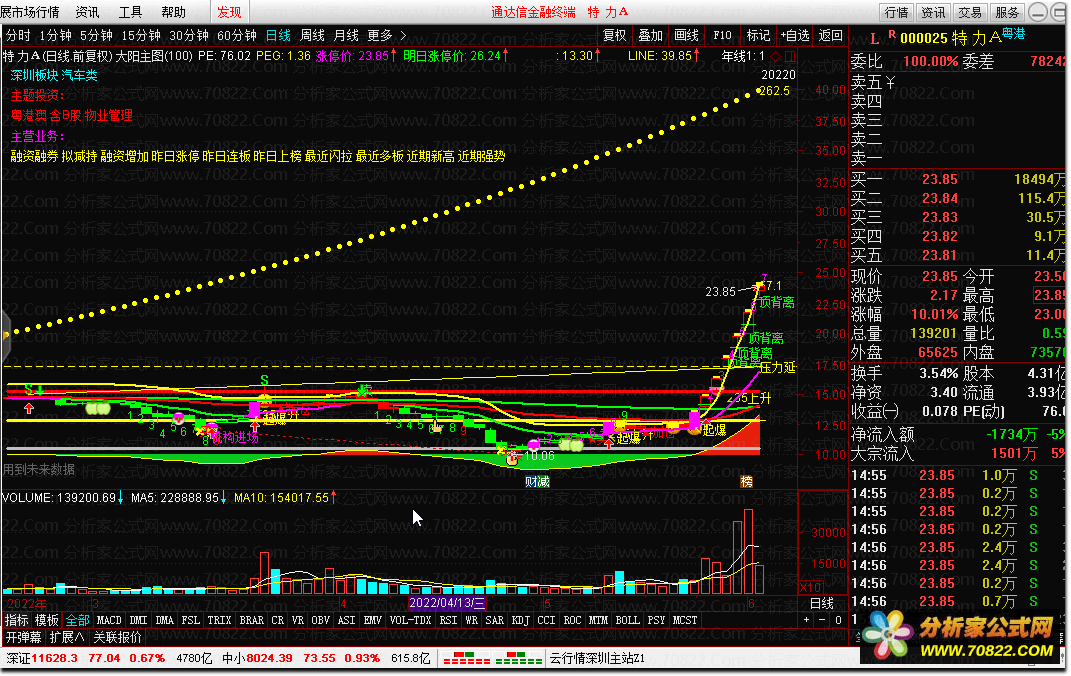Click the plus zoom-in icon on indicator bar
Viewport: 1071px width, 676px height.
click(x=807, y=620)
